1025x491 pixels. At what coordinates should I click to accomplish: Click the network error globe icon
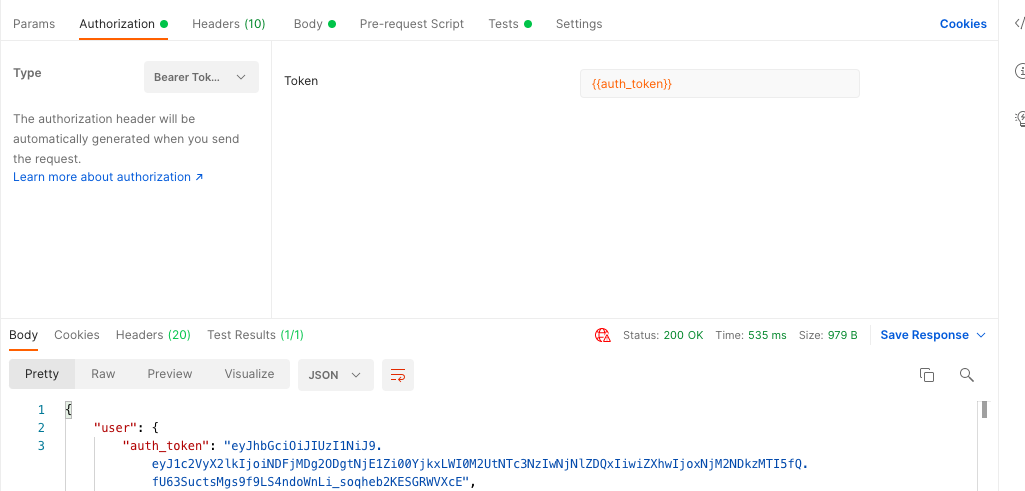(x=602, y=335)
